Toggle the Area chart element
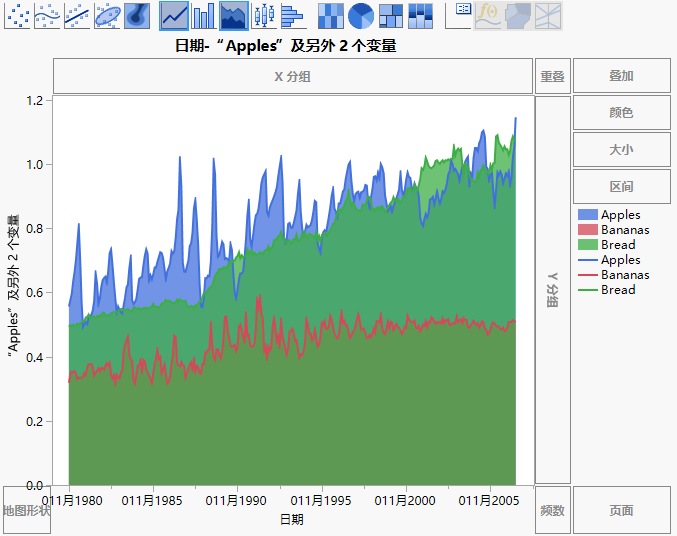This screenshot has height=536, width=677. (234, 15)
